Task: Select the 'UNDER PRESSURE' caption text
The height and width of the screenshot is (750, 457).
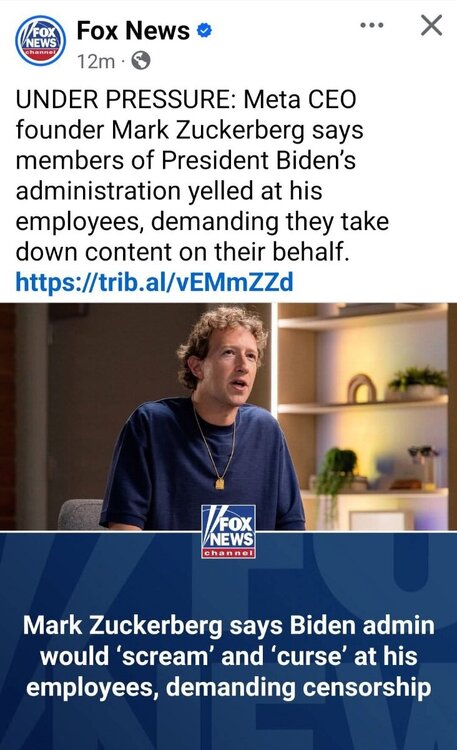Action: click(x=123, y=99)
